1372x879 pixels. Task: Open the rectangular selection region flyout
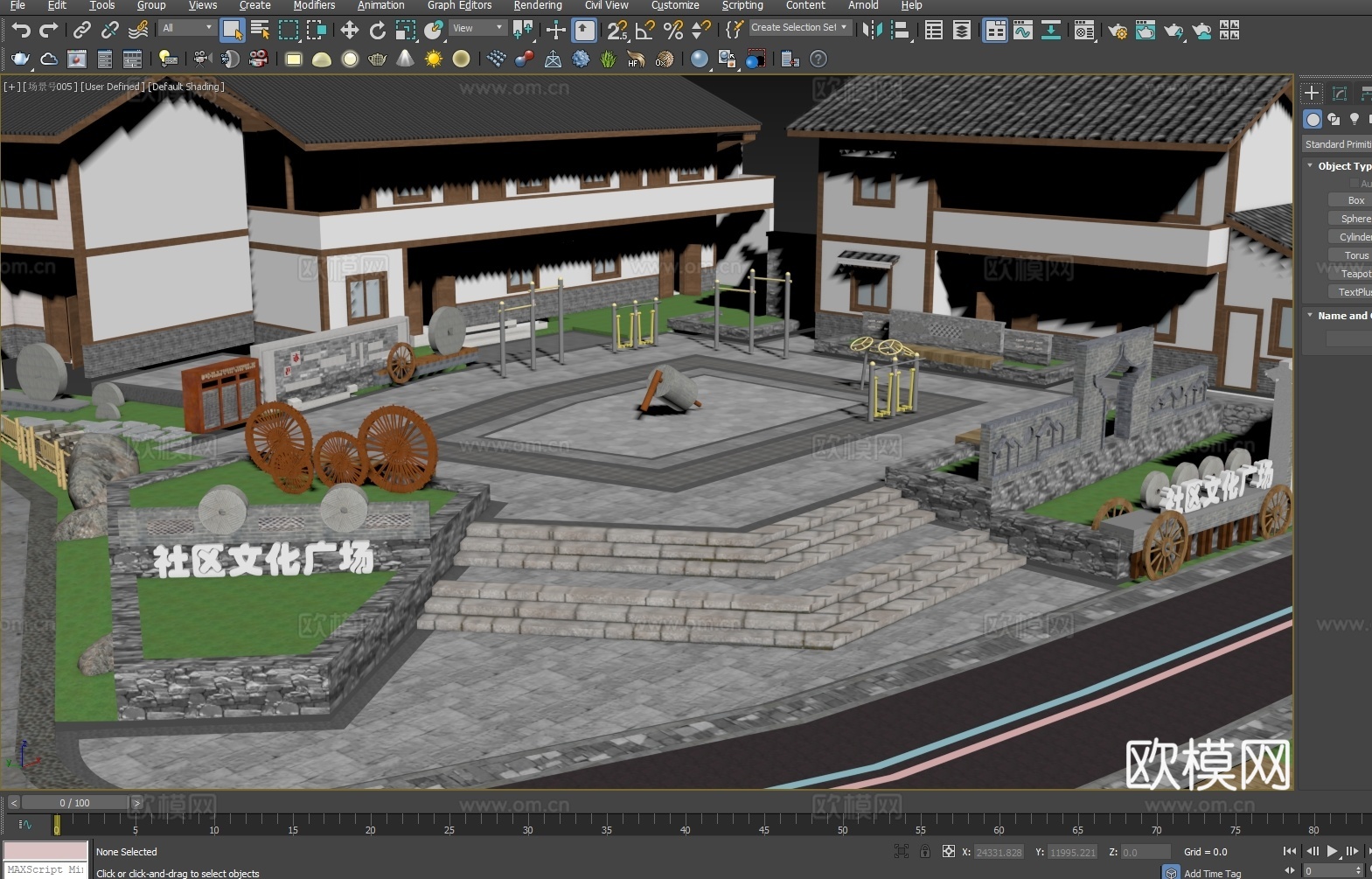click(289, 31)
